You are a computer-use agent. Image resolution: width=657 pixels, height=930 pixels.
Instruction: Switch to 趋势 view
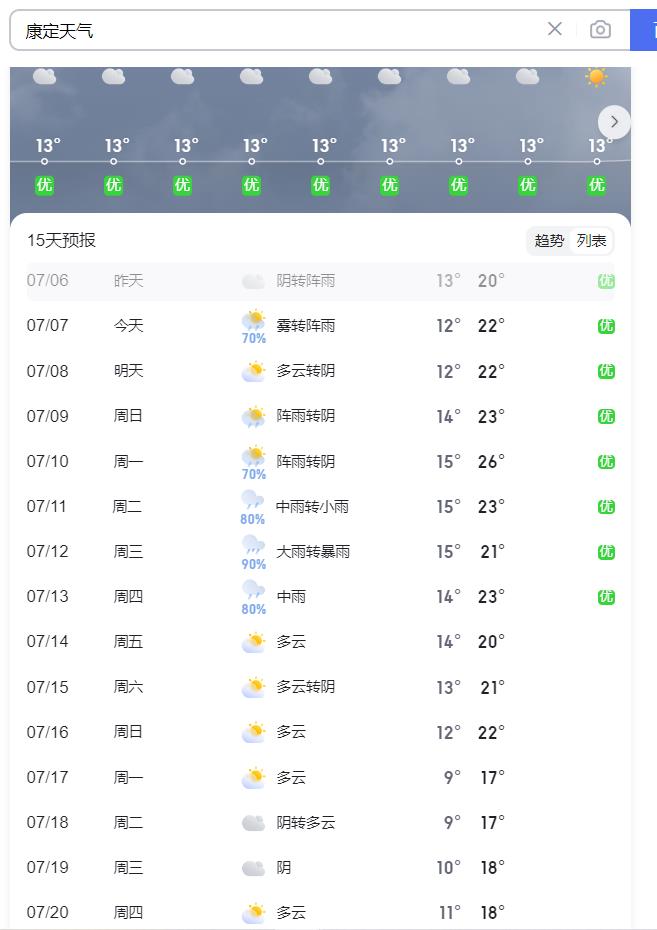549,240
